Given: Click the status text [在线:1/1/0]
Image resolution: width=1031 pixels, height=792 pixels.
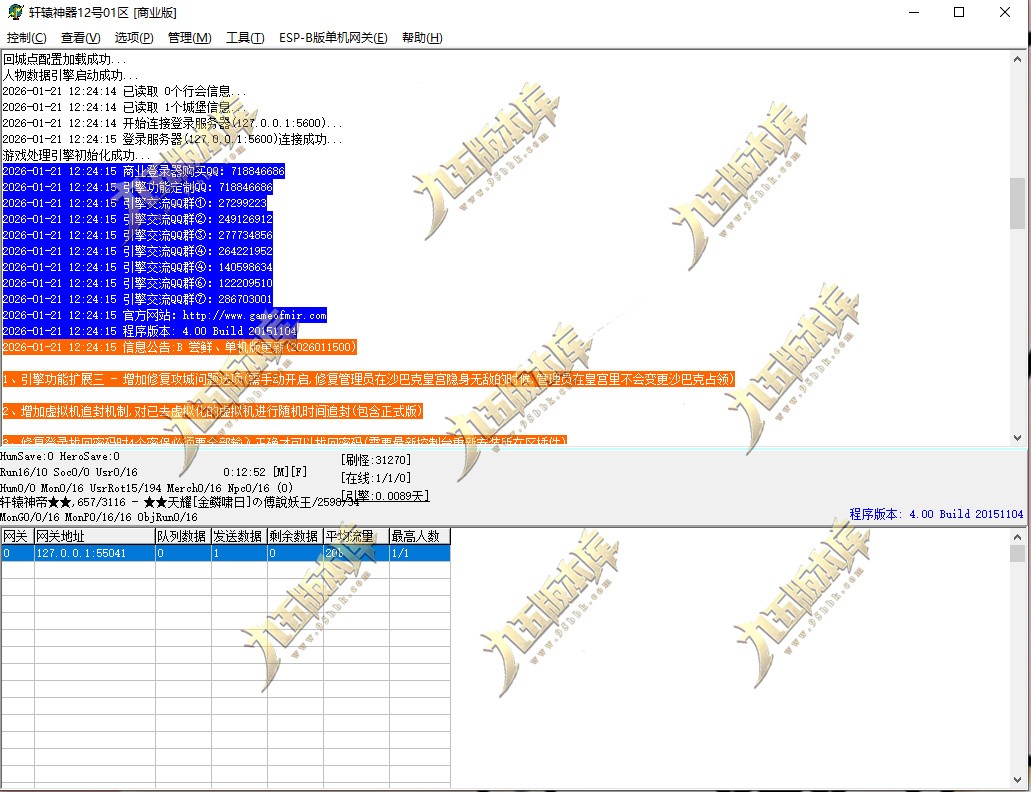Looking at the screenshot, I should coord(375,478).
